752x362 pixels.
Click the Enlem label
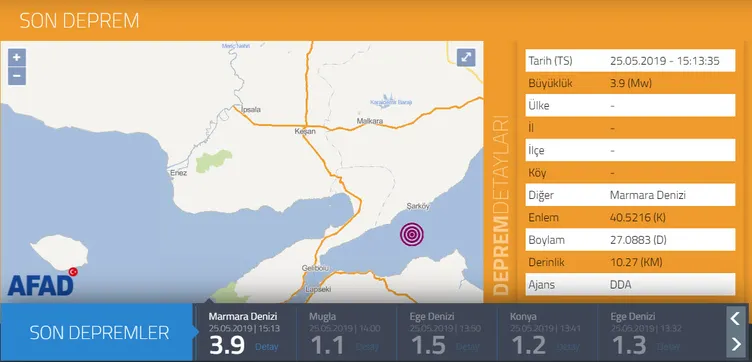pyautogui.click(x=543, y=218)
